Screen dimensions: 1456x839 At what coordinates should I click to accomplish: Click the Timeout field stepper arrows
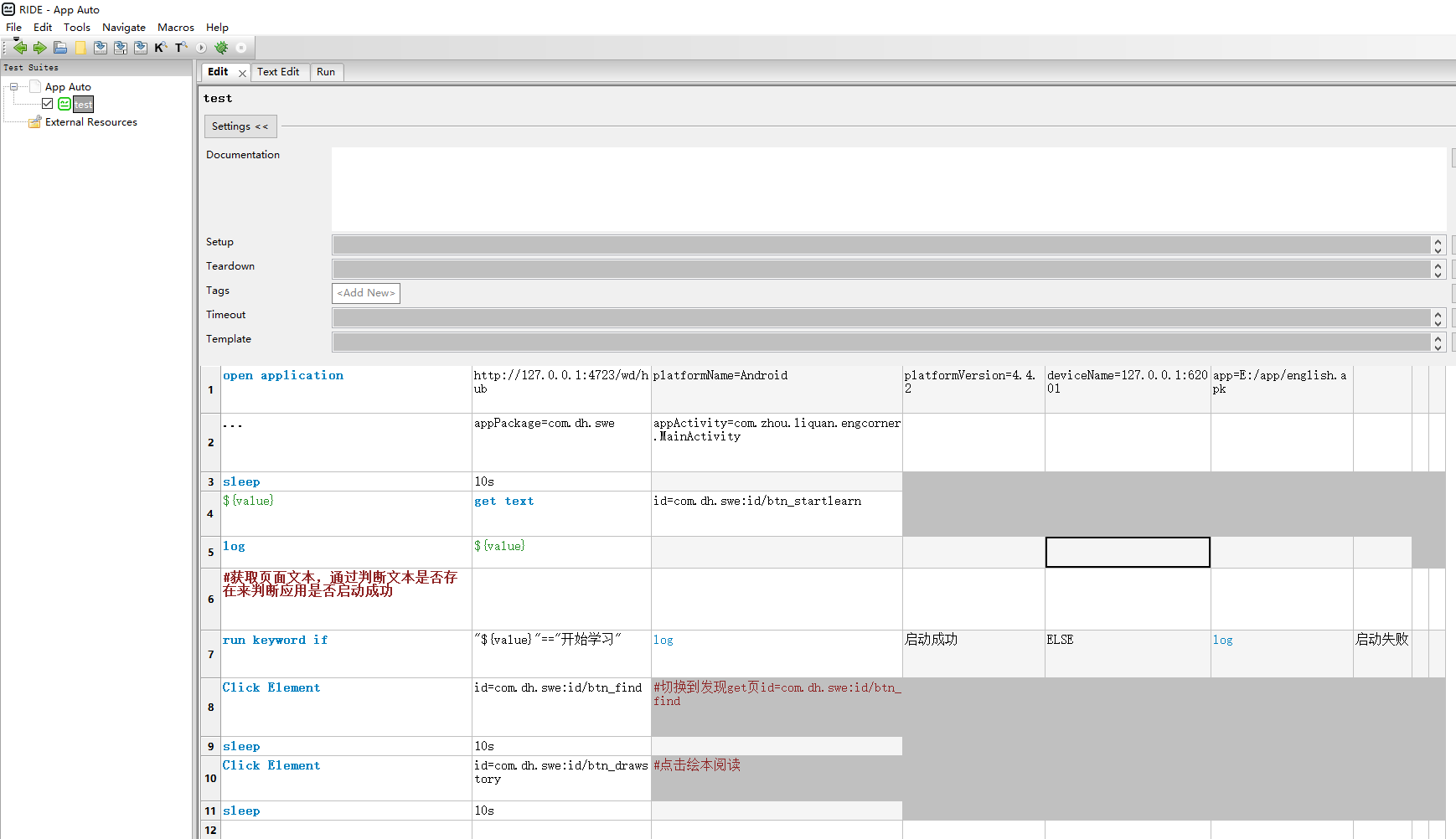coord(1438,318)
